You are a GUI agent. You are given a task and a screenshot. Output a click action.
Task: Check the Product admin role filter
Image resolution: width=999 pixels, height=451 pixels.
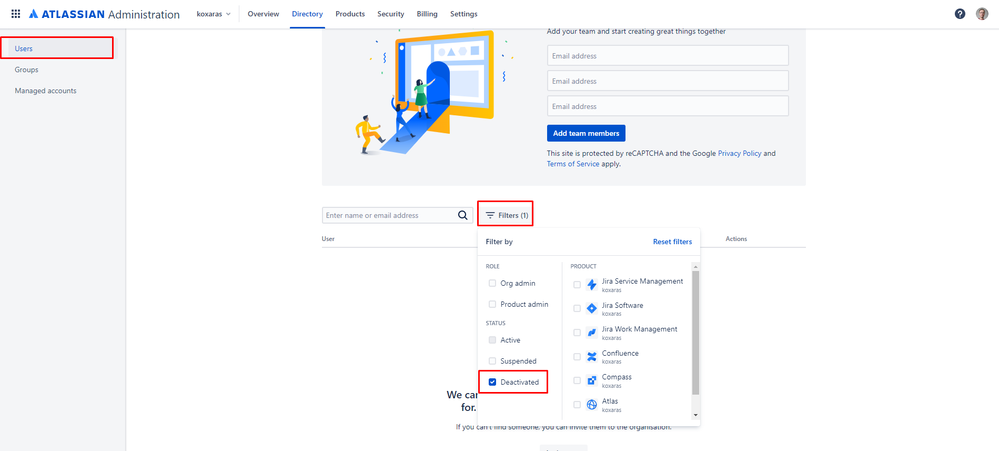492,304
